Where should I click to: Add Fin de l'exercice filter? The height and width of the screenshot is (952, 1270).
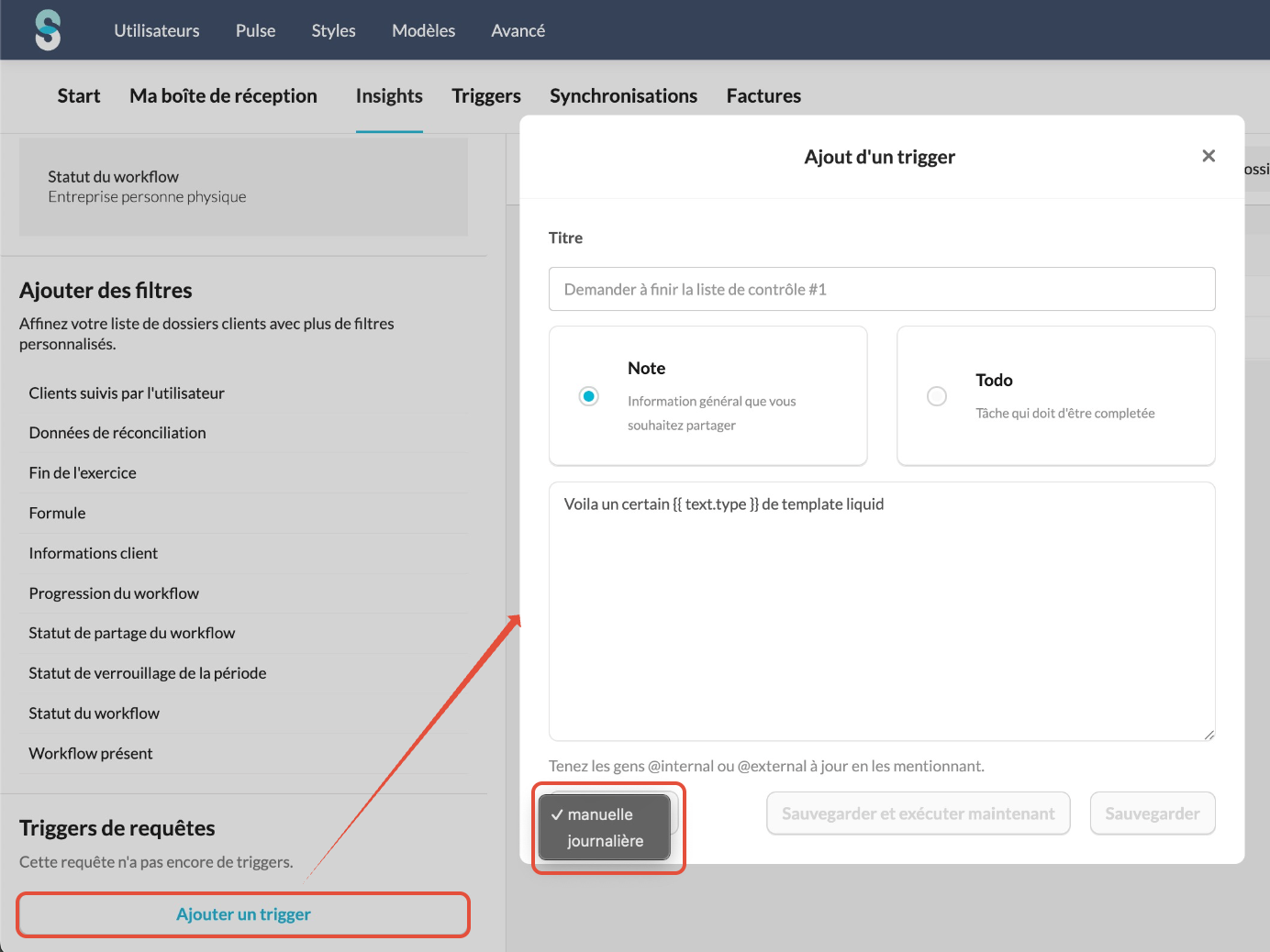(x=244, y=473)
